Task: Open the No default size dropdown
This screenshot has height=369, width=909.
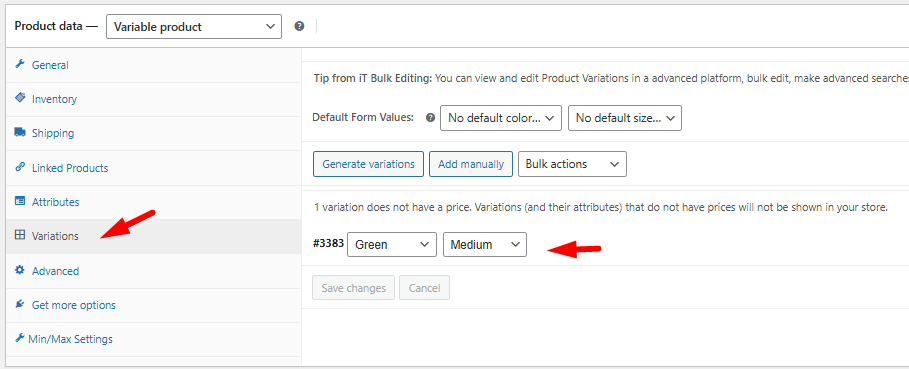Action: [625, 118]
